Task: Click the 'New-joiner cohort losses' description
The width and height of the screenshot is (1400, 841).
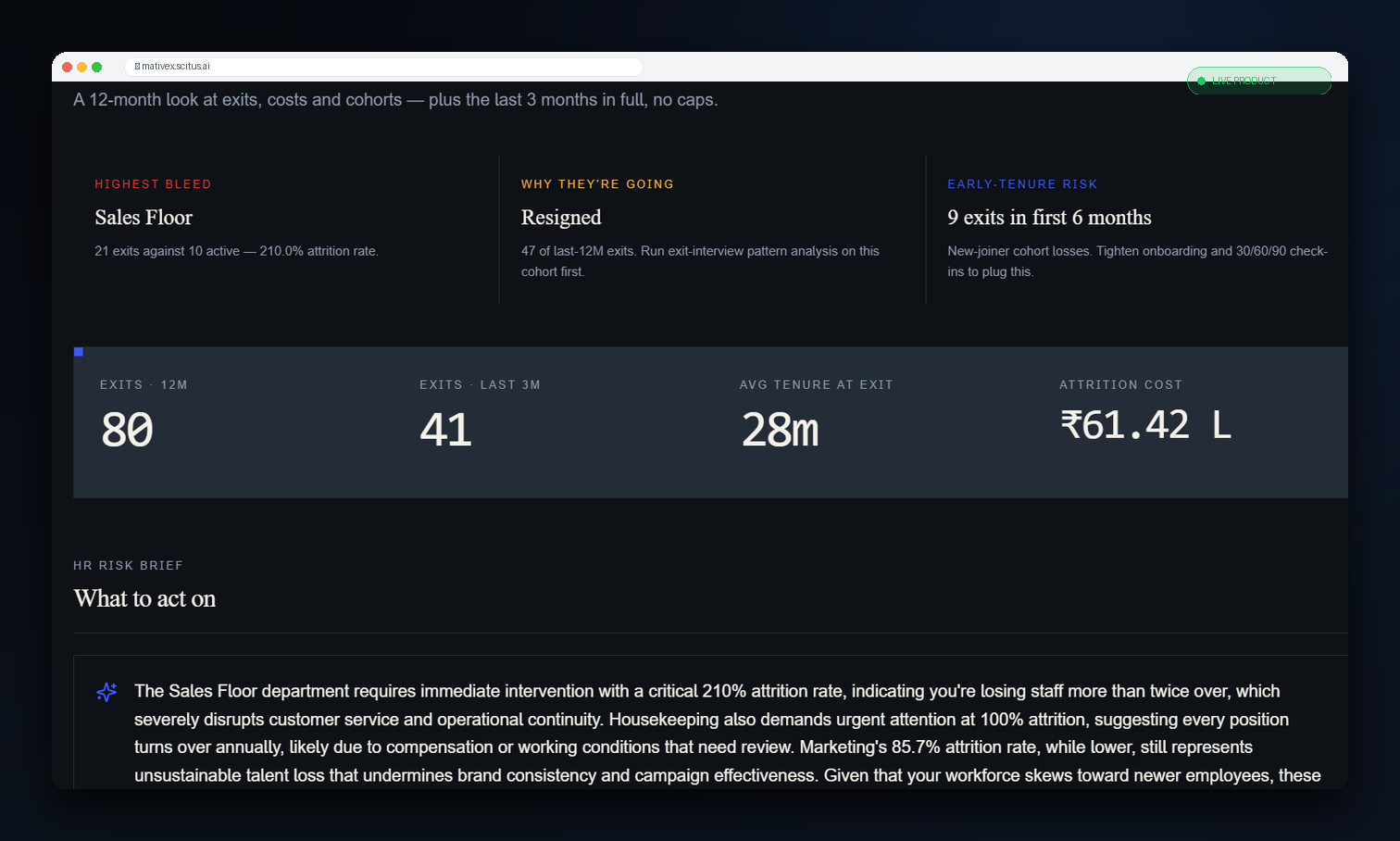Action: point(1137,261)
